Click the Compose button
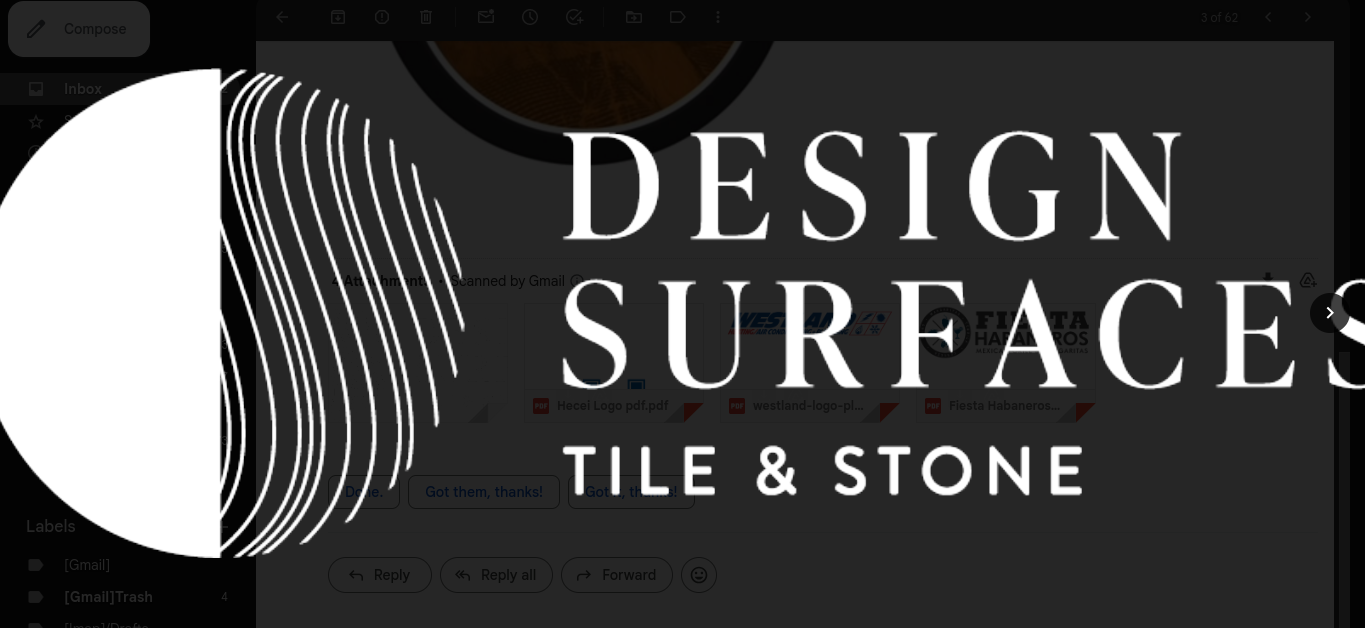Screen dimensions: 1365x628 (79, 29)
